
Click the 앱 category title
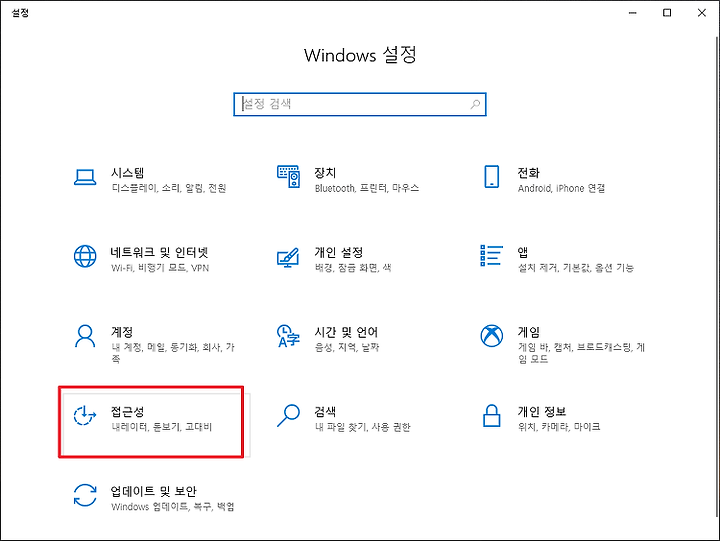click(523, 252)
